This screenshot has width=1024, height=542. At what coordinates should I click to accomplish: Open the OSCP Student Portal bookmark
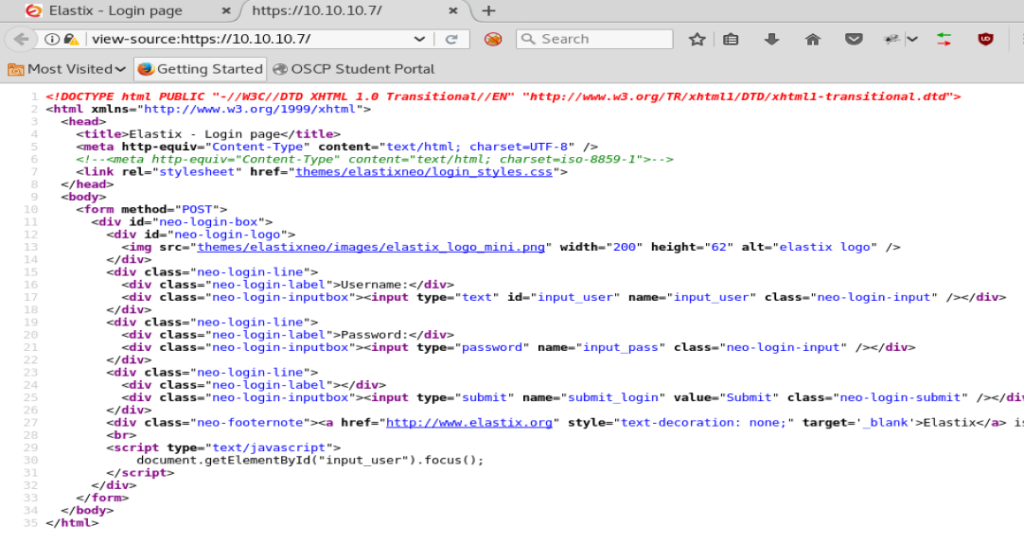[x=353, y=69]
